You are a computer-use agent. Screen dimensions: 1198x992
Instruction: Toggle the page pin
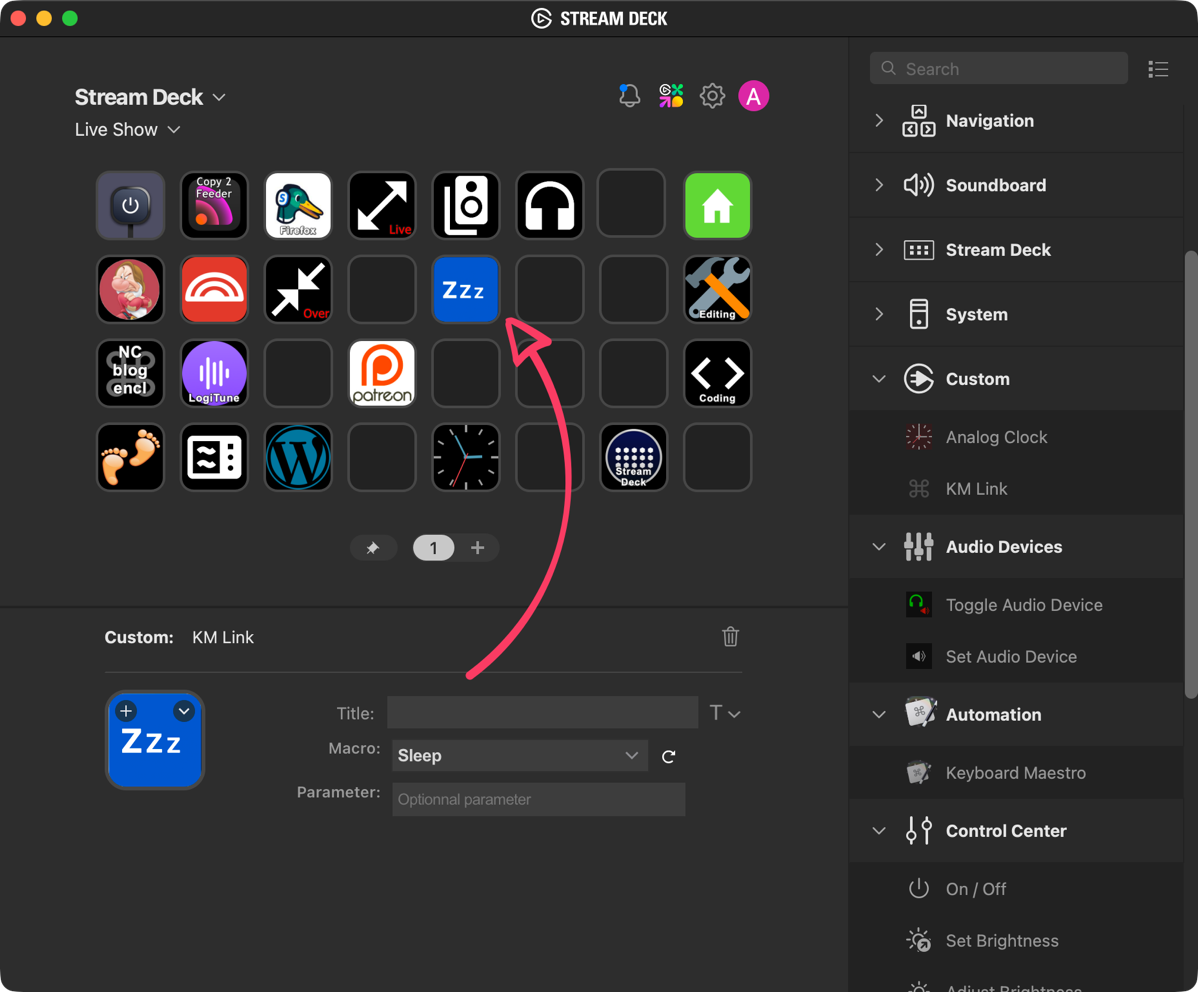[x=373, y=548]
